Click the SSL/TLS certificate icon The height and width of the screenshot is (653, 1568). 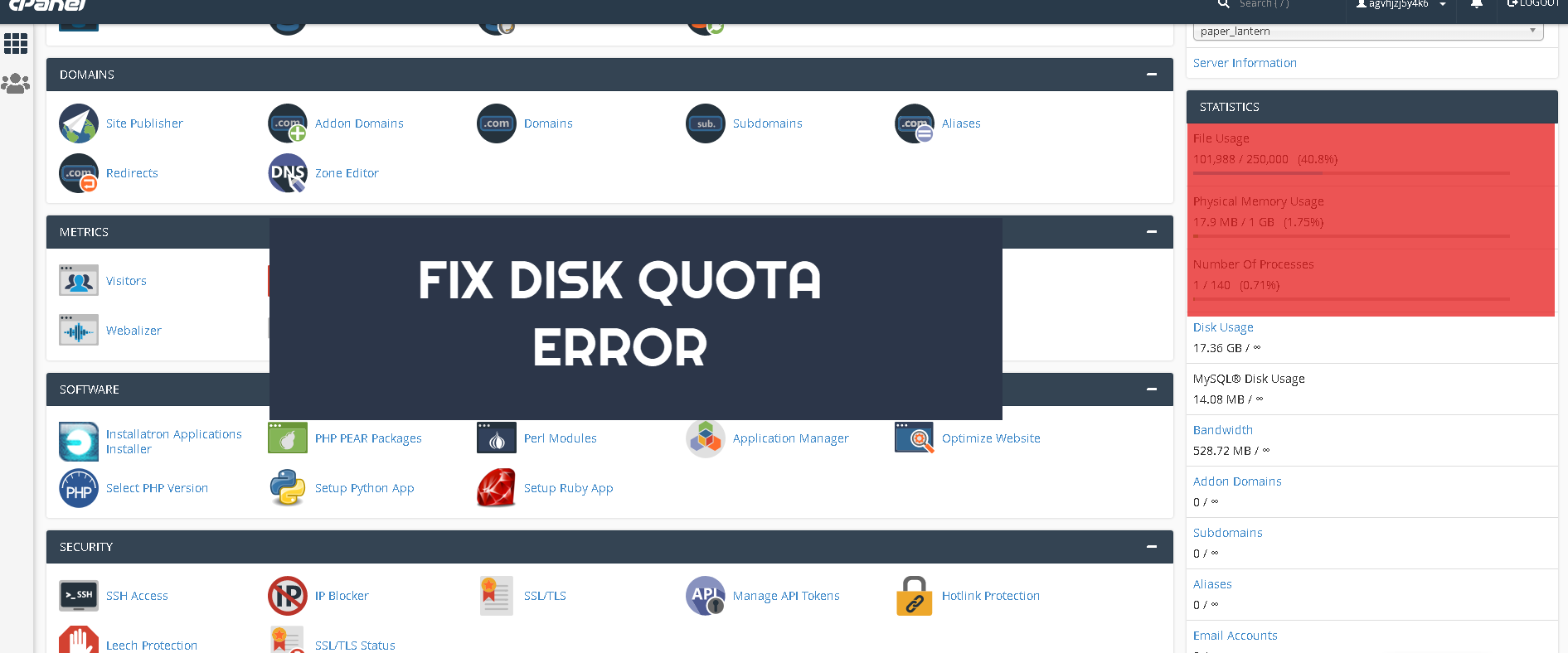click(x=497, y=596)
